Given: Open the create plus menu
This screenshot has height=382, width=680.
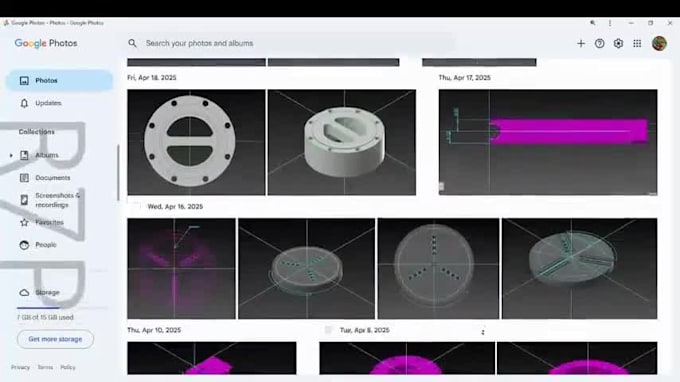Looking at the screenshot, I should [x=581, y=43].
